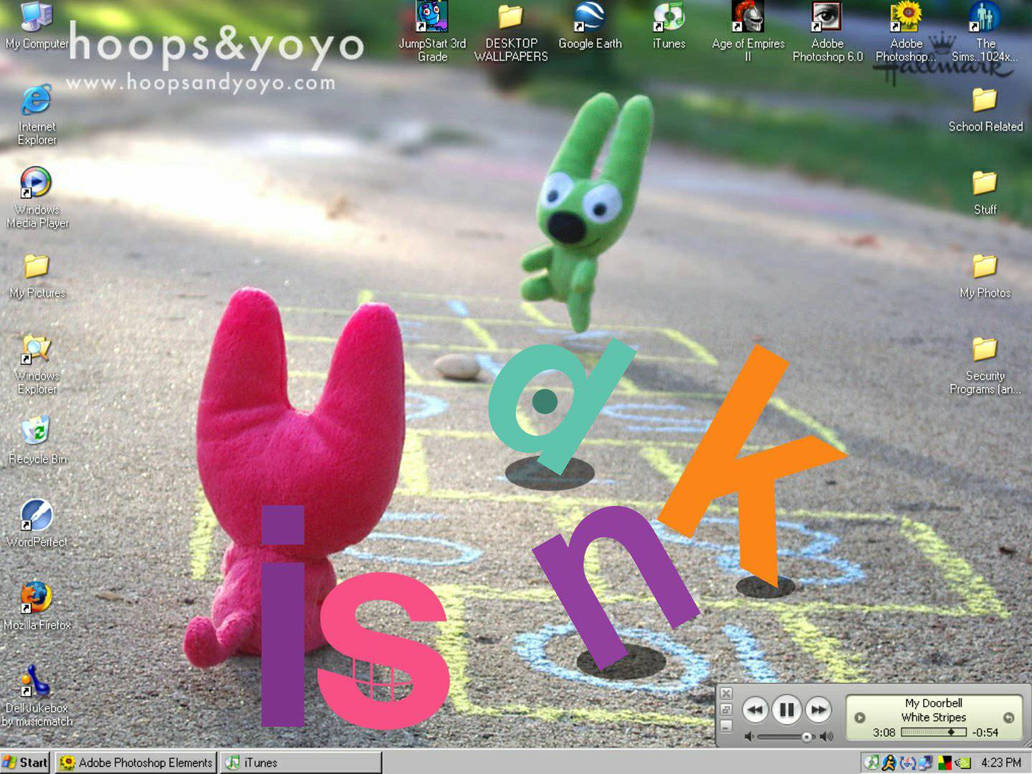Click the Adobe Photoshop 6.0 desktop icon
The image size is (1032, 774).
(827, 32)
